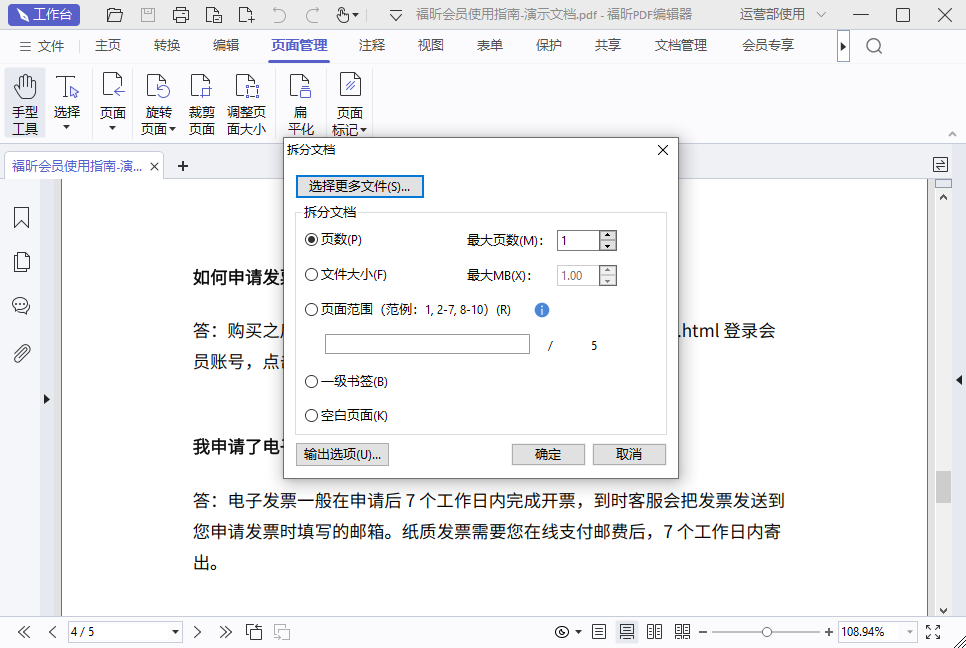Click the Flatten (扁平化) icon
The height and width of the screenshot is (648, 966).
pyautogui.click(x=300, y=104)
